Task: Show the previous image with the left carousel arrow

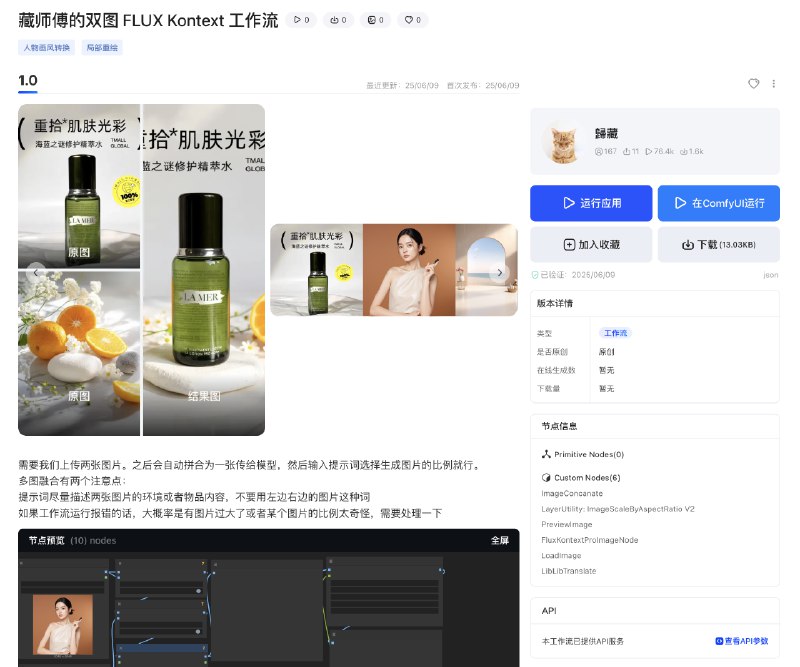Action: tap(36, 272)
